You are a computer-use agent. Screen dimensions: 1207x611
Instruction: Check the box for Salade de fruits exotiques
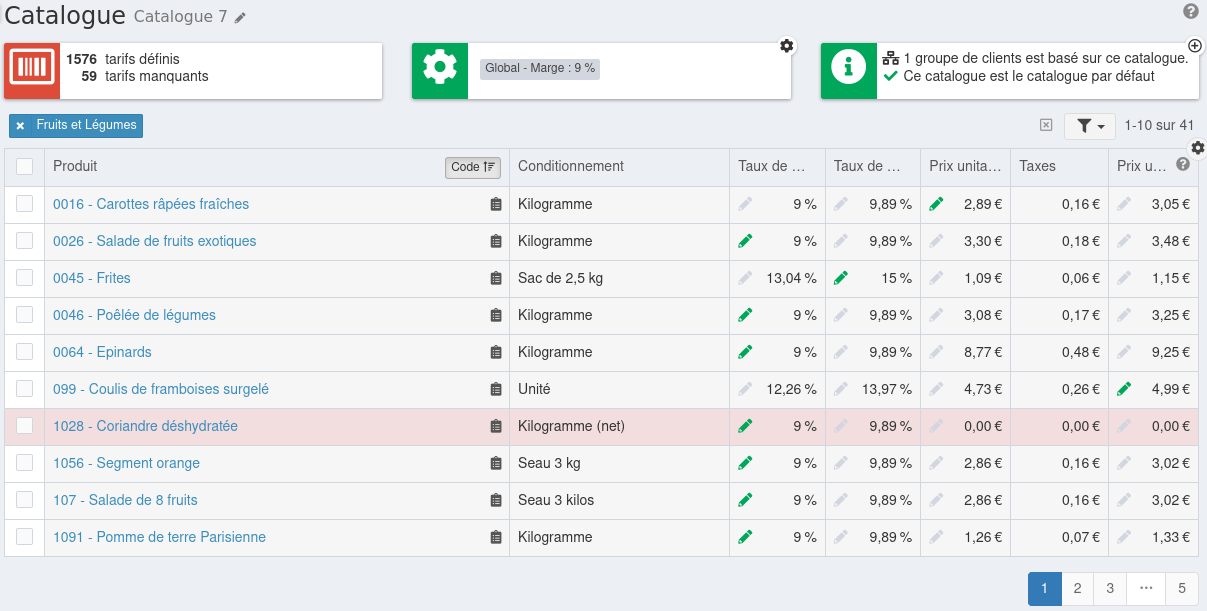coord(25,241)
